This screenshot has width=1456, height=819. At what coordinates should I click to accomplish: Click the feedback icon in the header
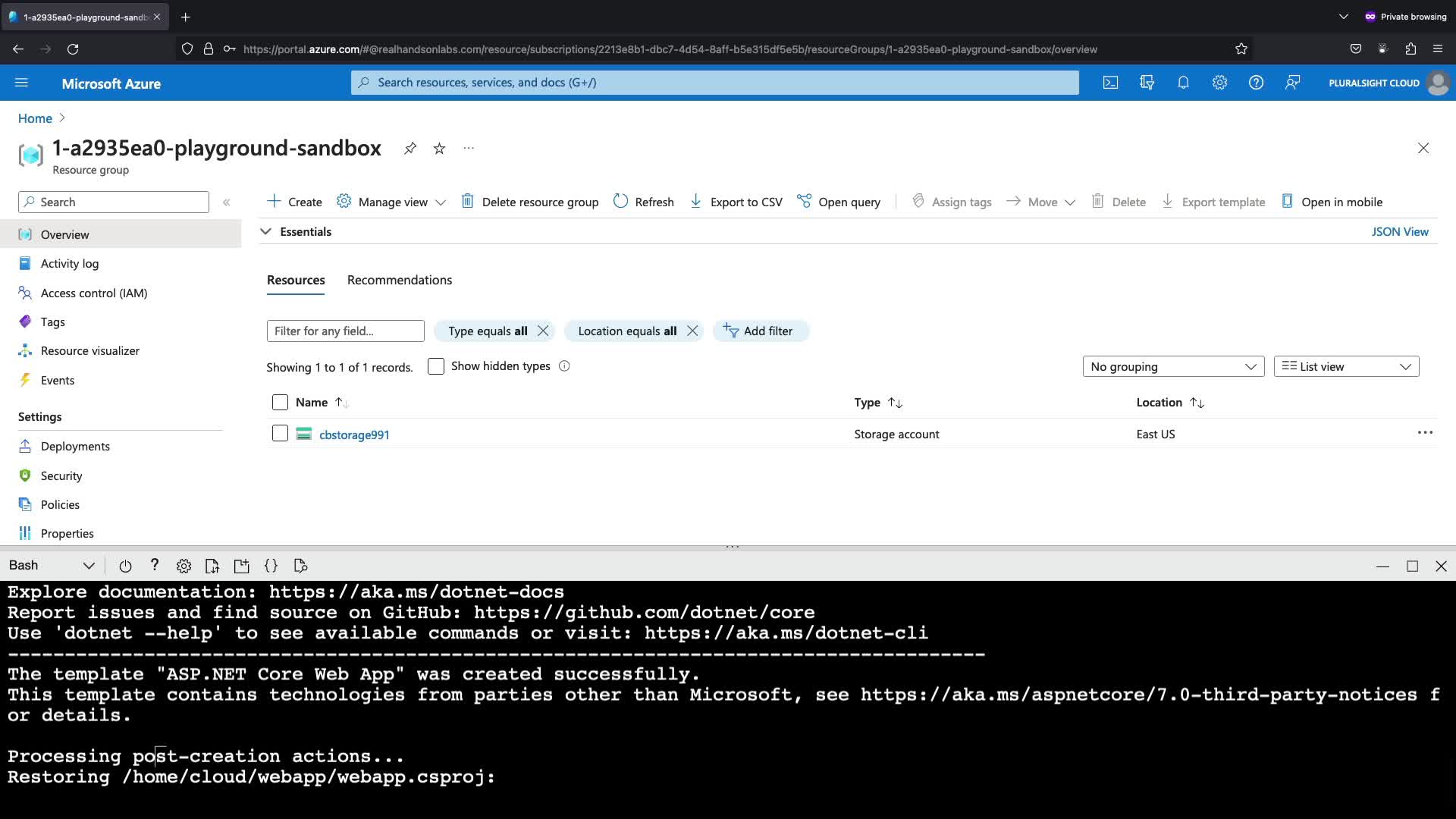(x=1293, y=83)
